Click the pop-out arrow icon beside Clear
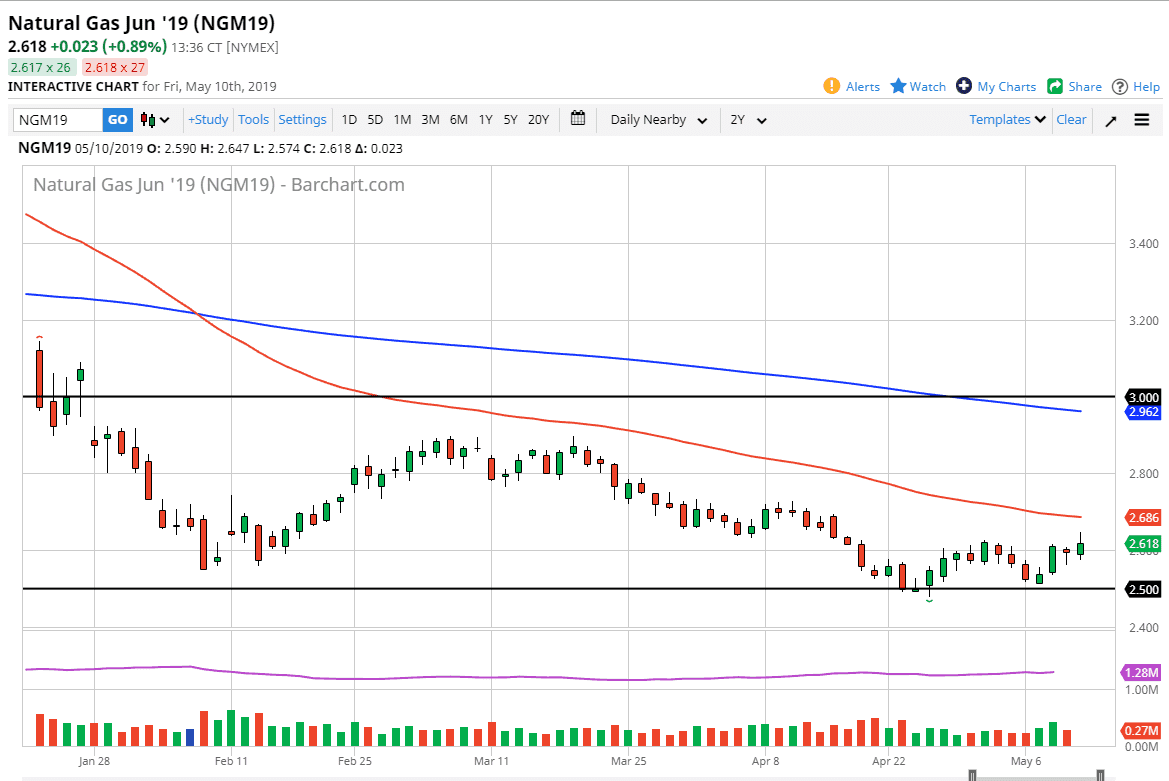This screenshot has height=781, width=1169. point(1111,121)
